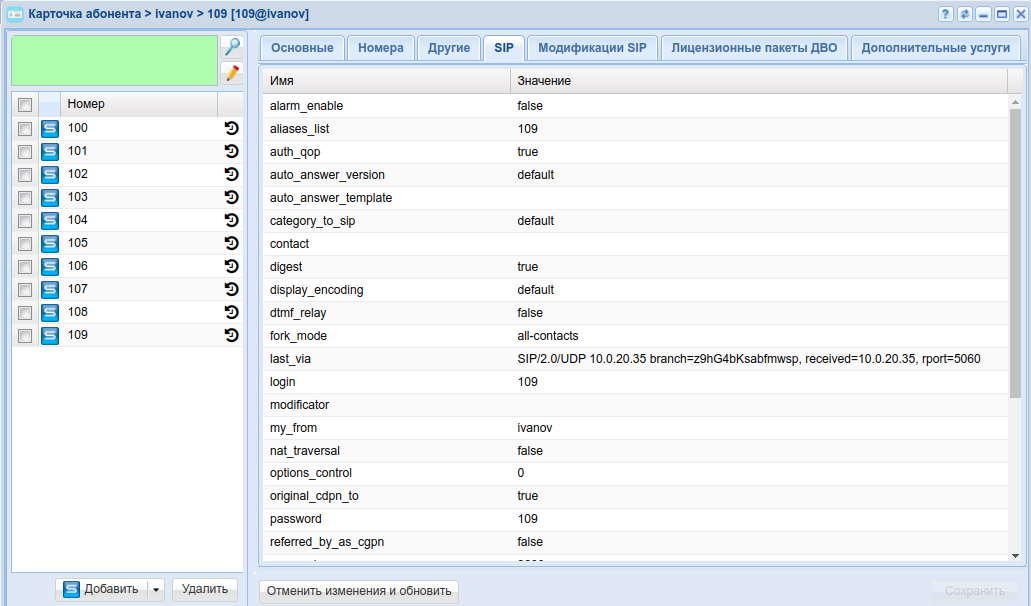Select the fork_mode all-contacts value
The height and width of the screenshot is (606, 1031).
click(x=548, y=336)
